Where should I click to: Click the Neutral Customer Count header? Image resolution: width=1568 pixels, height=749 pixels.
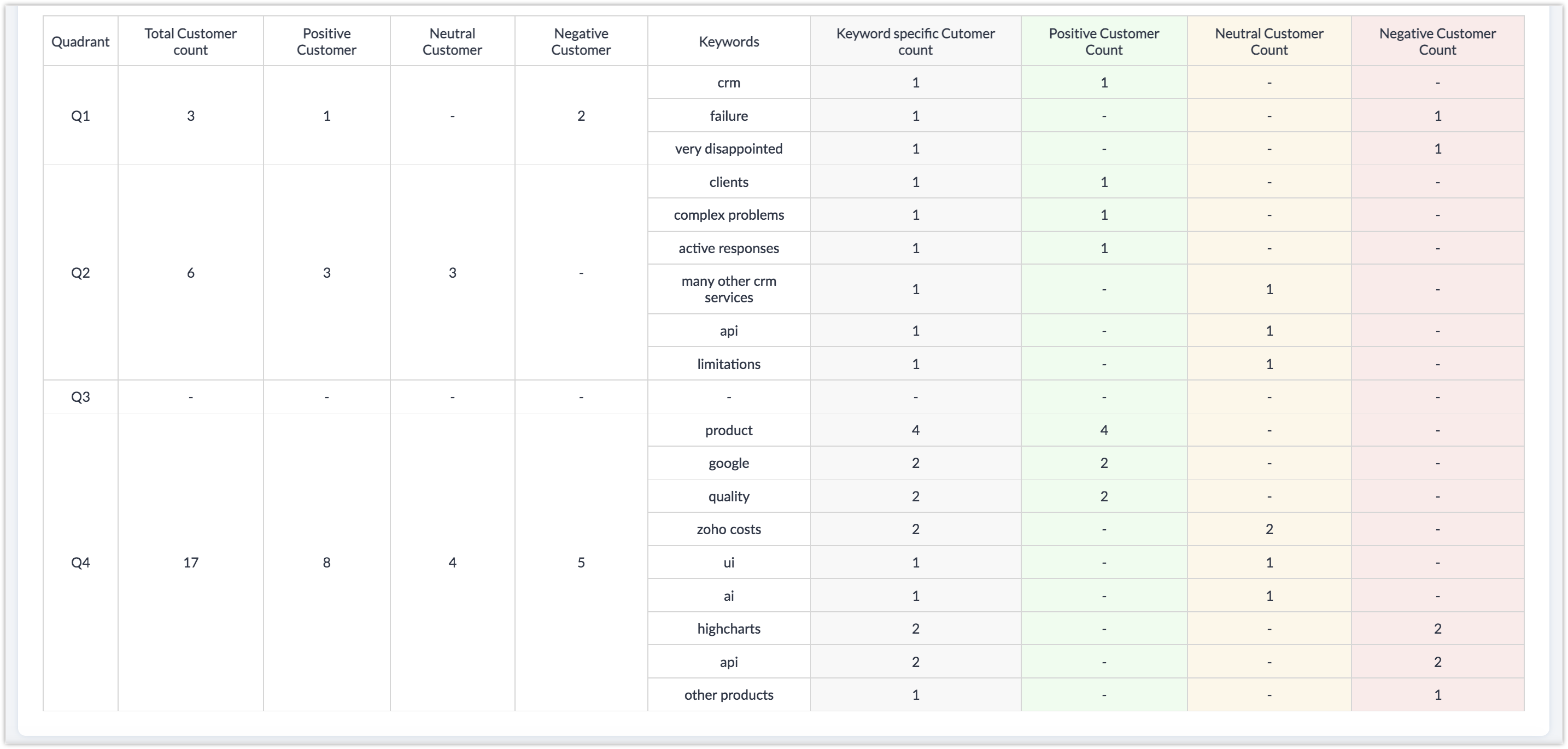(1269, 42)
